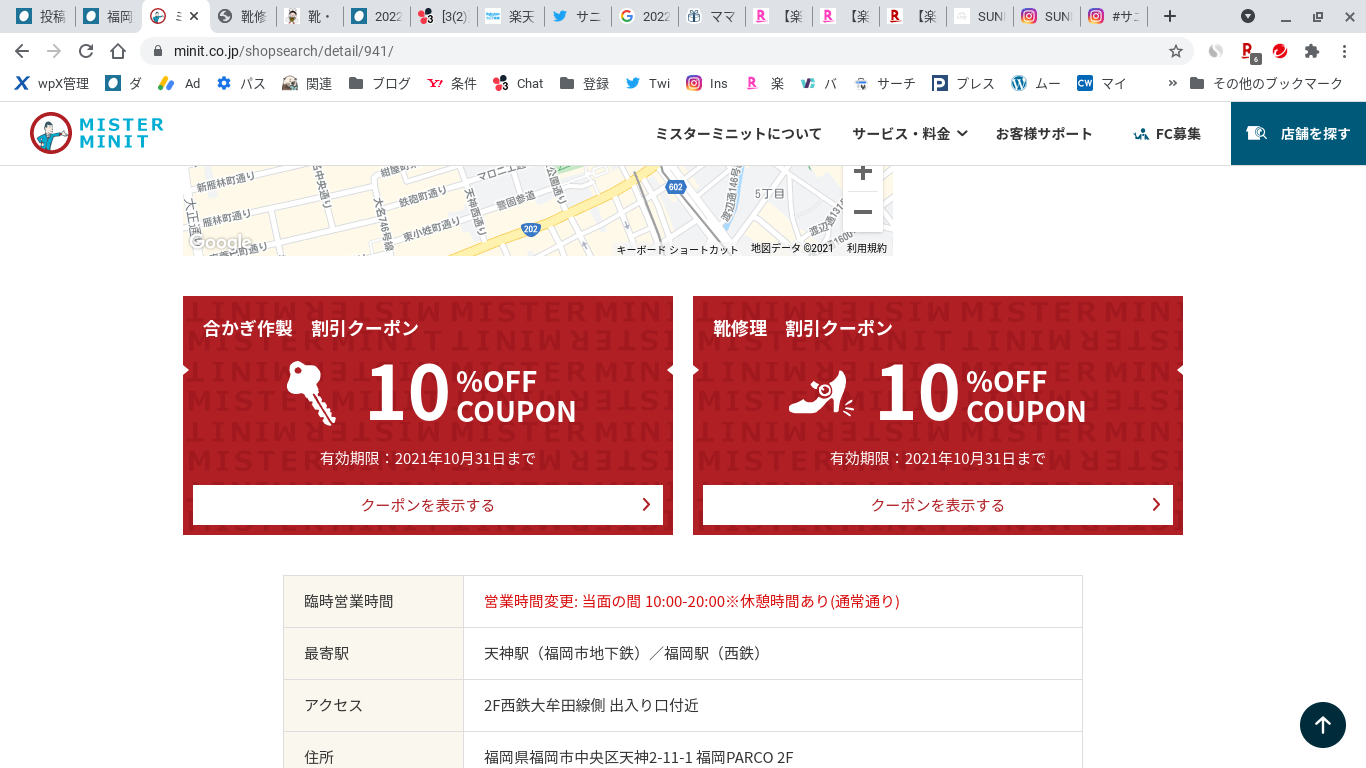Image resolution: width=1366 pixels, height=768 pixels.
Task: Open the パス bookmark
Action: coord(242,84)
